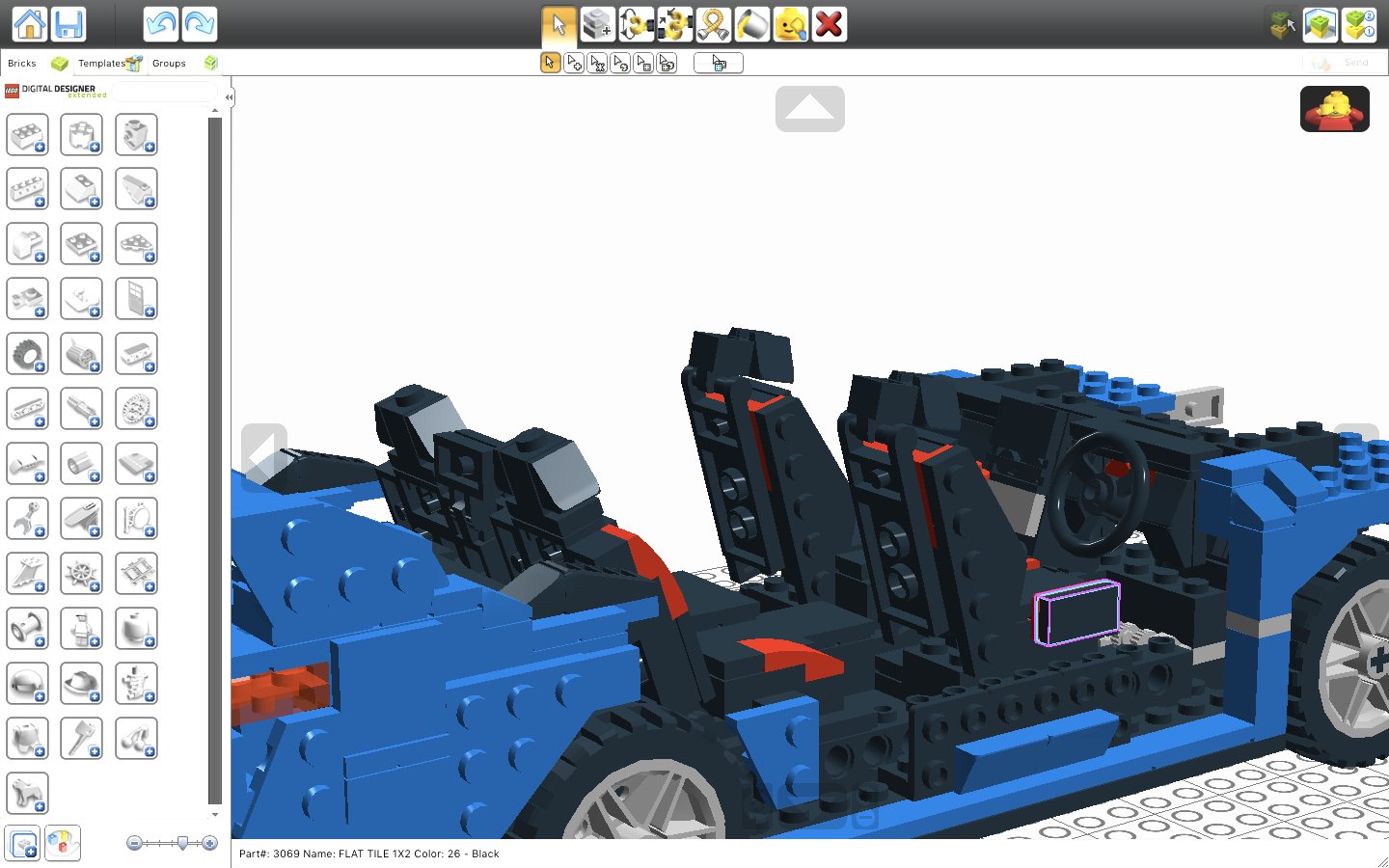The width and height of the screenshot is (1389, 868).
Task: Select the red X Delete tool
Action: [830, 24]
